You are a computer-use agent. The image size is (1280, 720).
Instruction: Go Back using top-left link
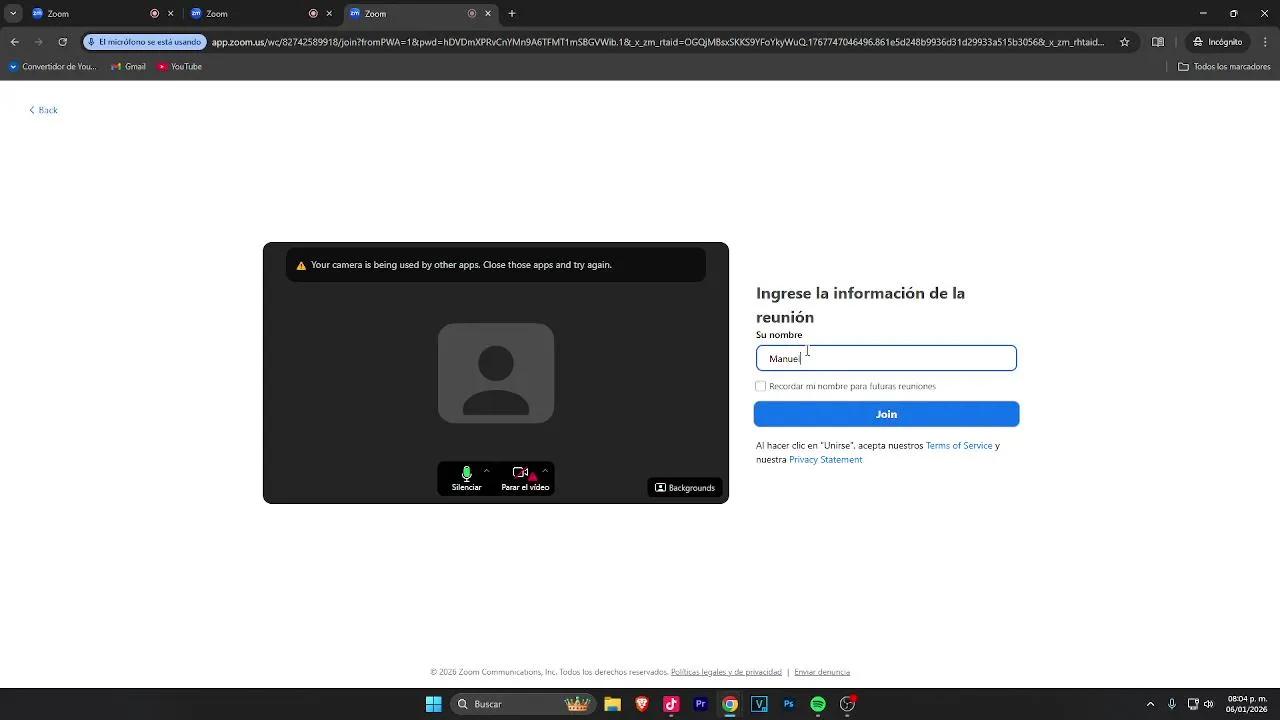(x=43, y=110)
